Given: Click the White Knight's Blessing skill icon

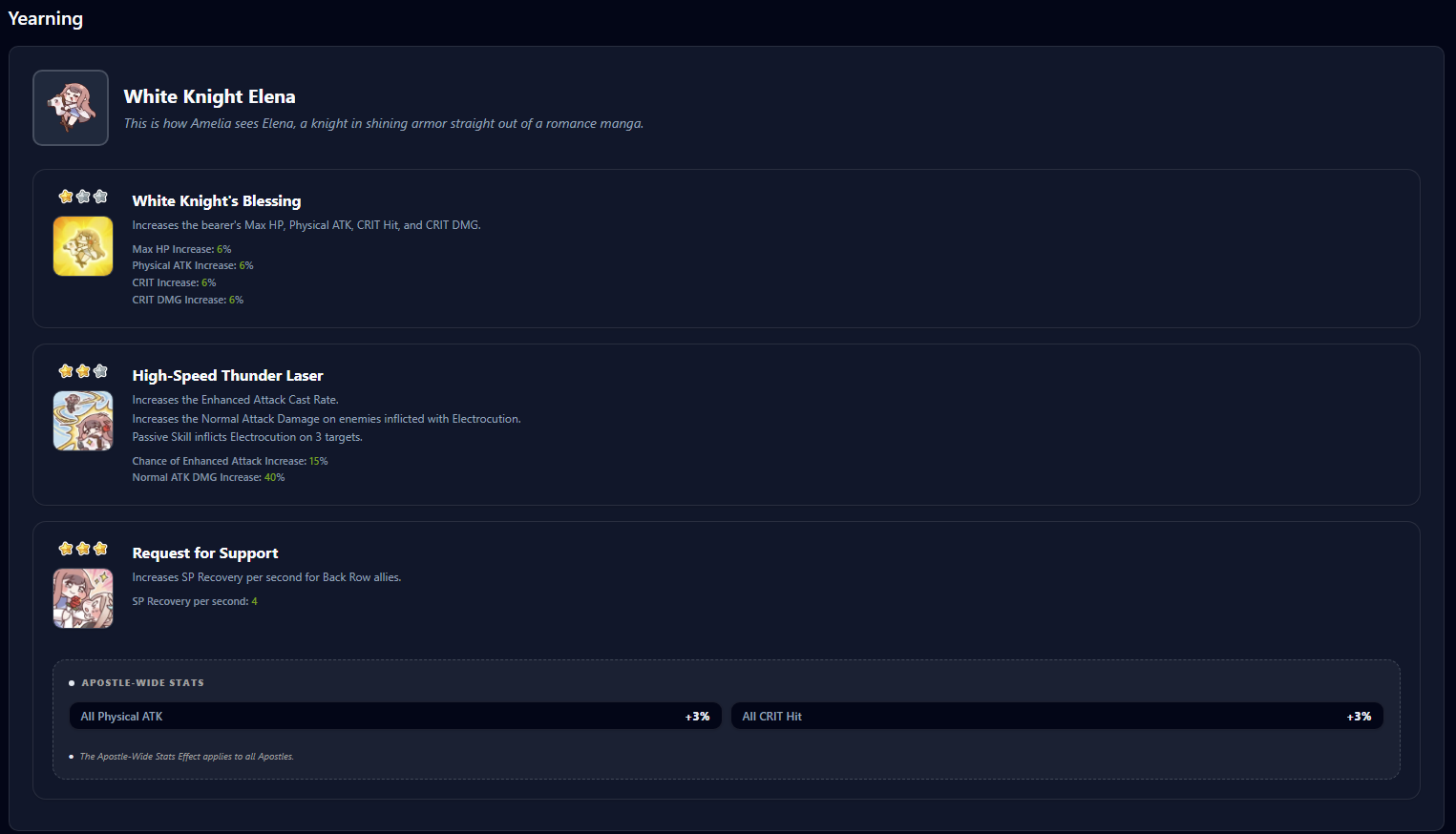Looking at the screenshot, I should point(83,246).
